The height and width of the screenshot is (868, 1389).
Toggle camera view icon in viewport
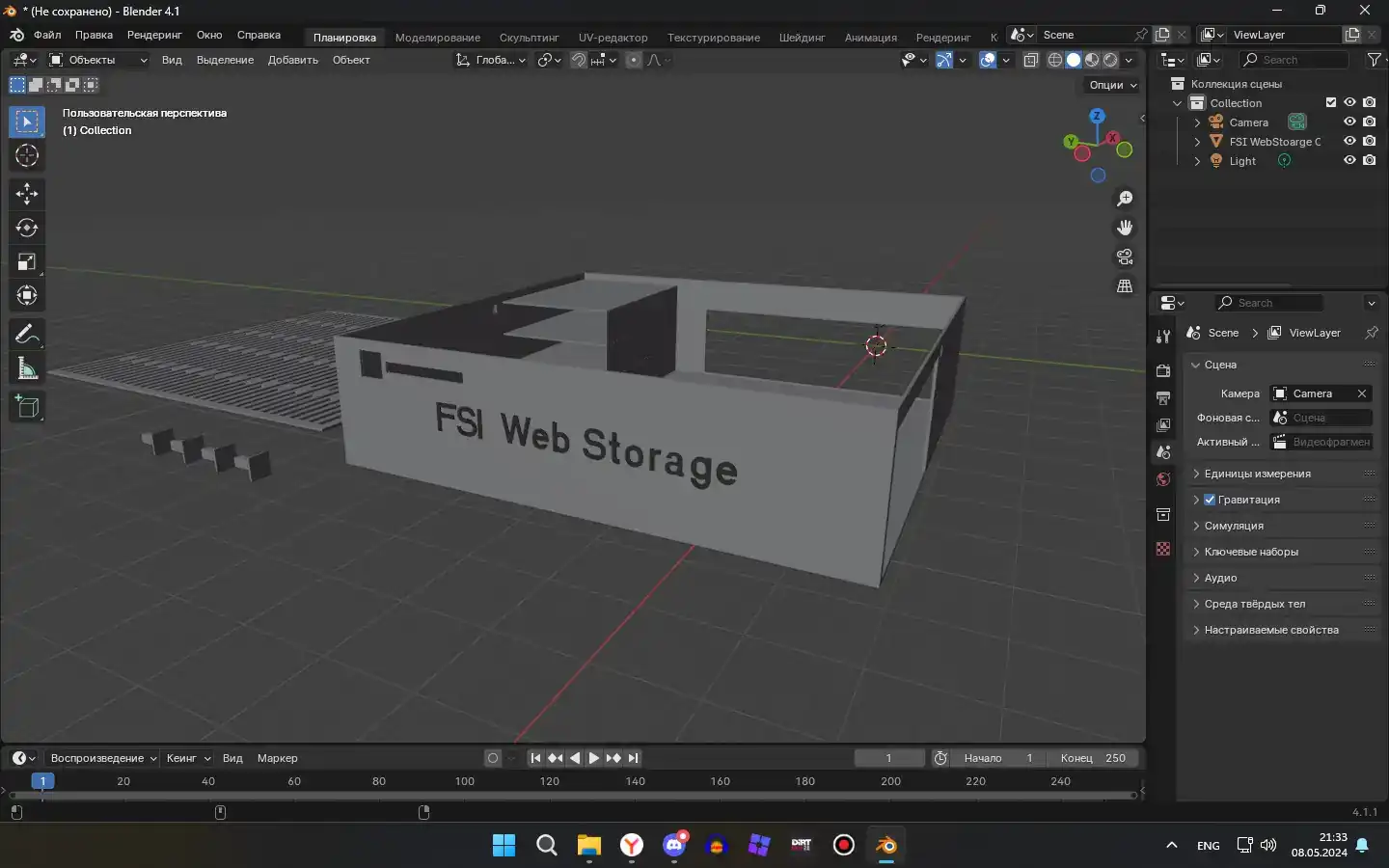(1125, 257)
